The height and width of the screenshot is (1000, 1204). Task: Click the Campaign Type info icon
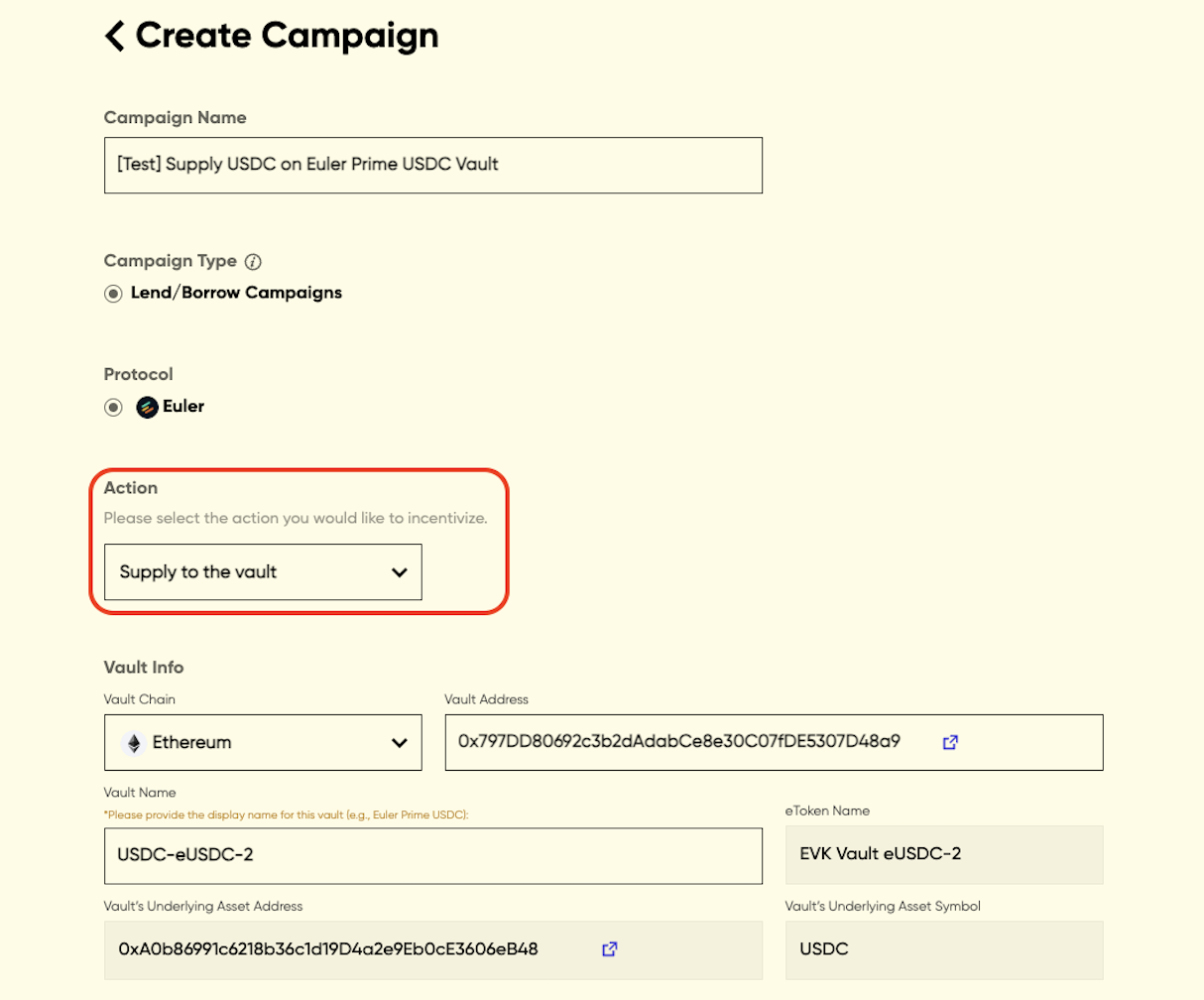253,262
